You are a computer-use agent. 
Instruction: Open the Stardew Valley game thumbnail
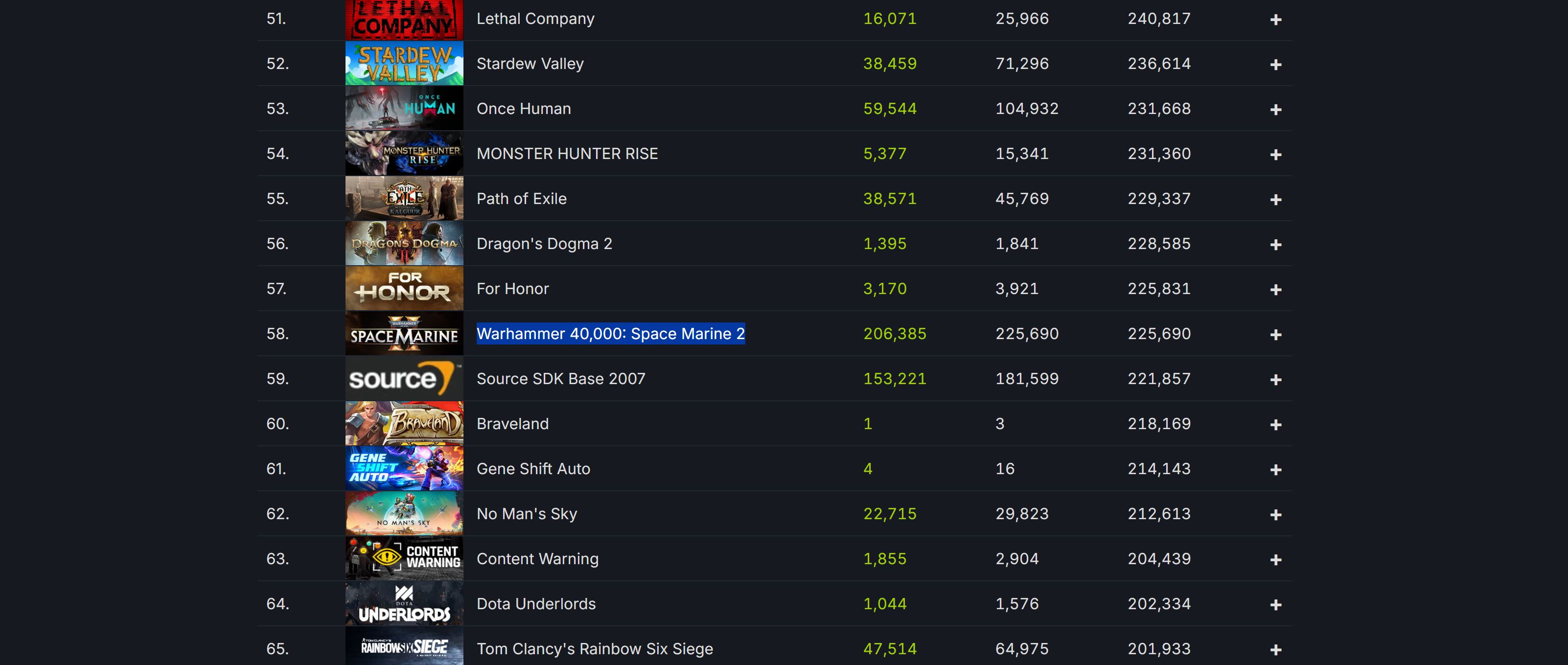tap(404, 63)
